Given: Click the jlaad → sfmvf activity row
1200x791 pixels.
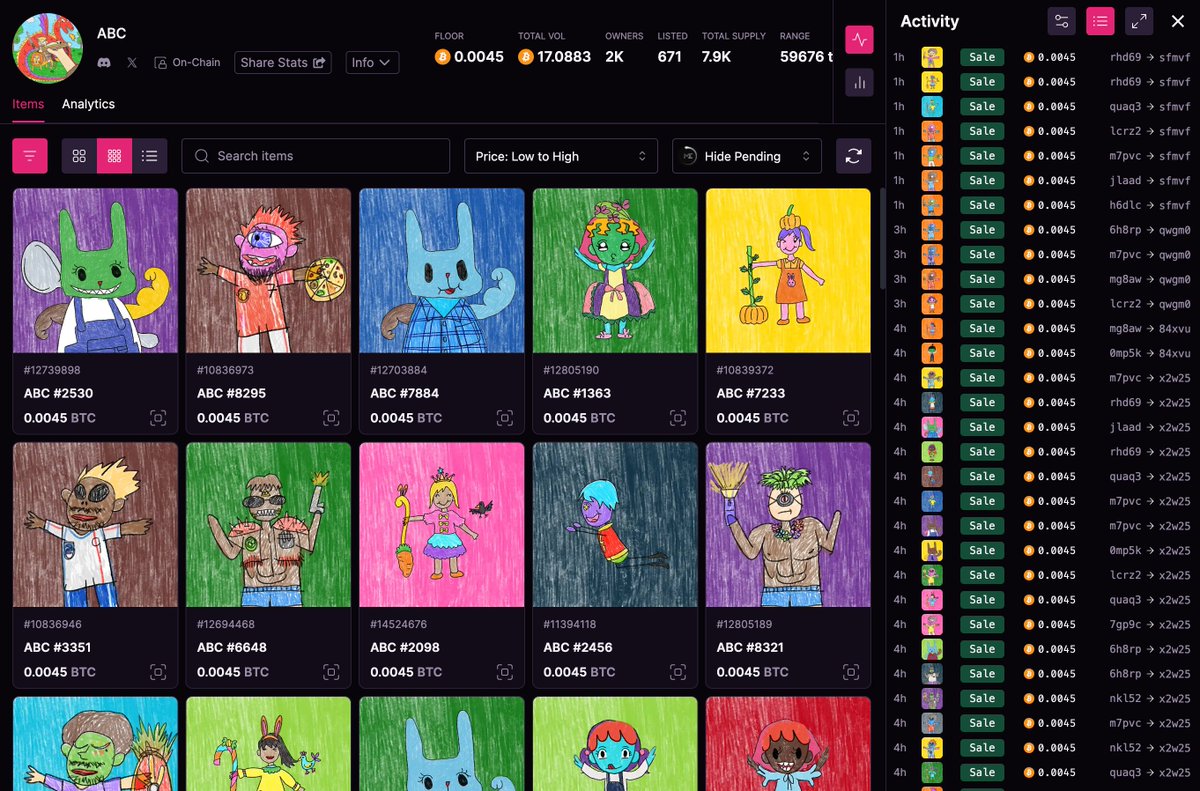Looking at the screenshot, I should [x=1042, y=180].
